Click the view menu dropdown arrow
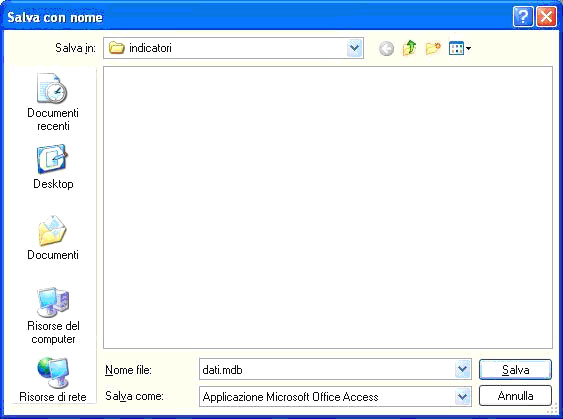This screenshot has height=419, width=563. [x=469, y=48]
